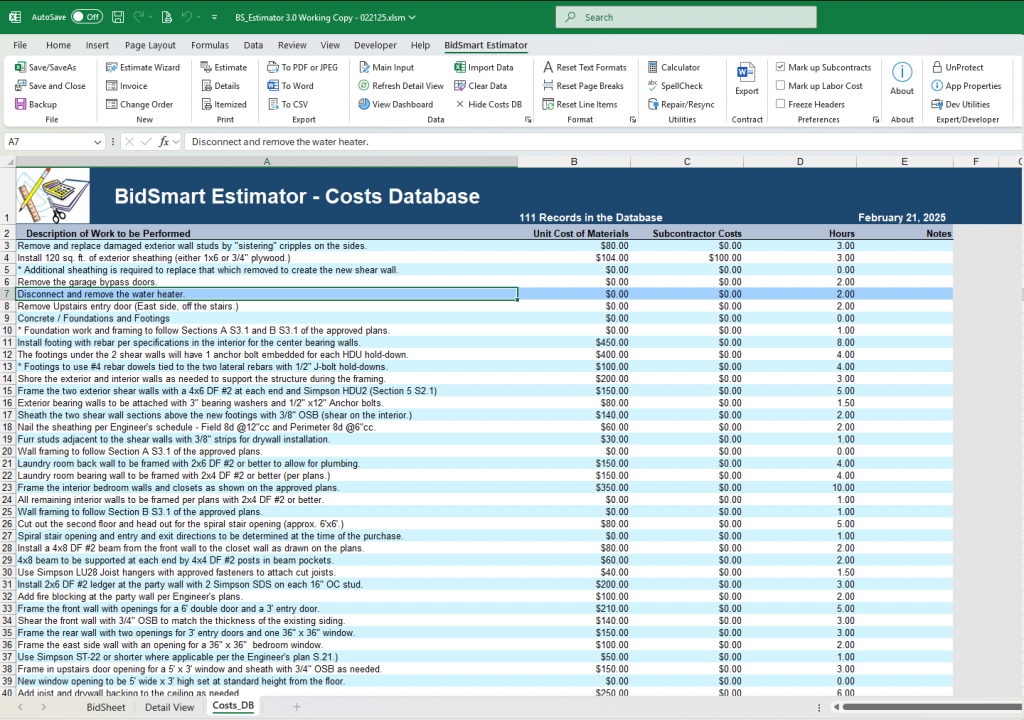Screen dimensions: 1024x720
Task: Open Format group dialog launcher
Action: (x=632, y=120)
